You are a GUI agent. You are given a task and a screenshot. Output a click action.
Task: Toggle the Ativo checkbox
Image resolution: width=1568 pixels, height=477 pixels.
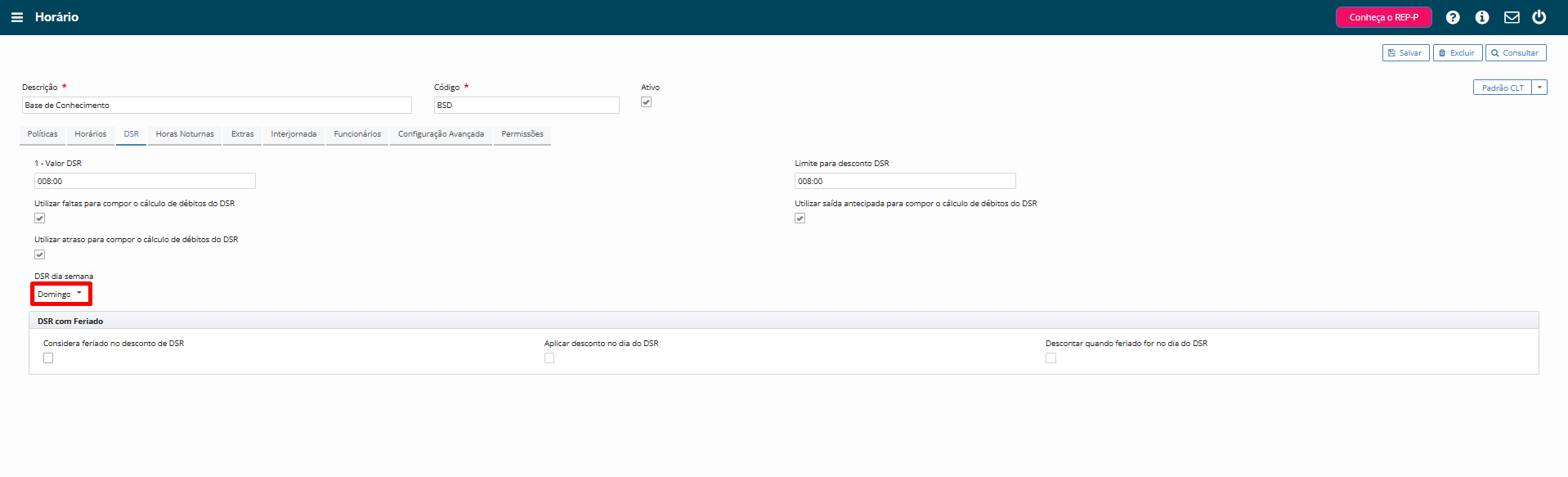[646, 102]
